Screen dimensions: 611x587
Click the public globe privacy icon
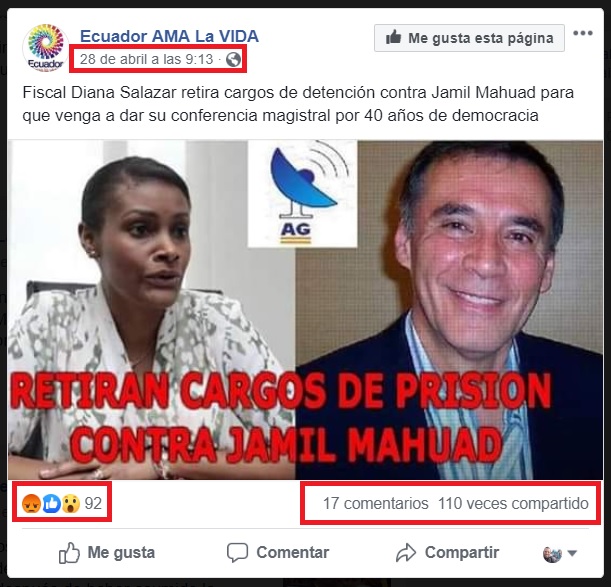233,60
